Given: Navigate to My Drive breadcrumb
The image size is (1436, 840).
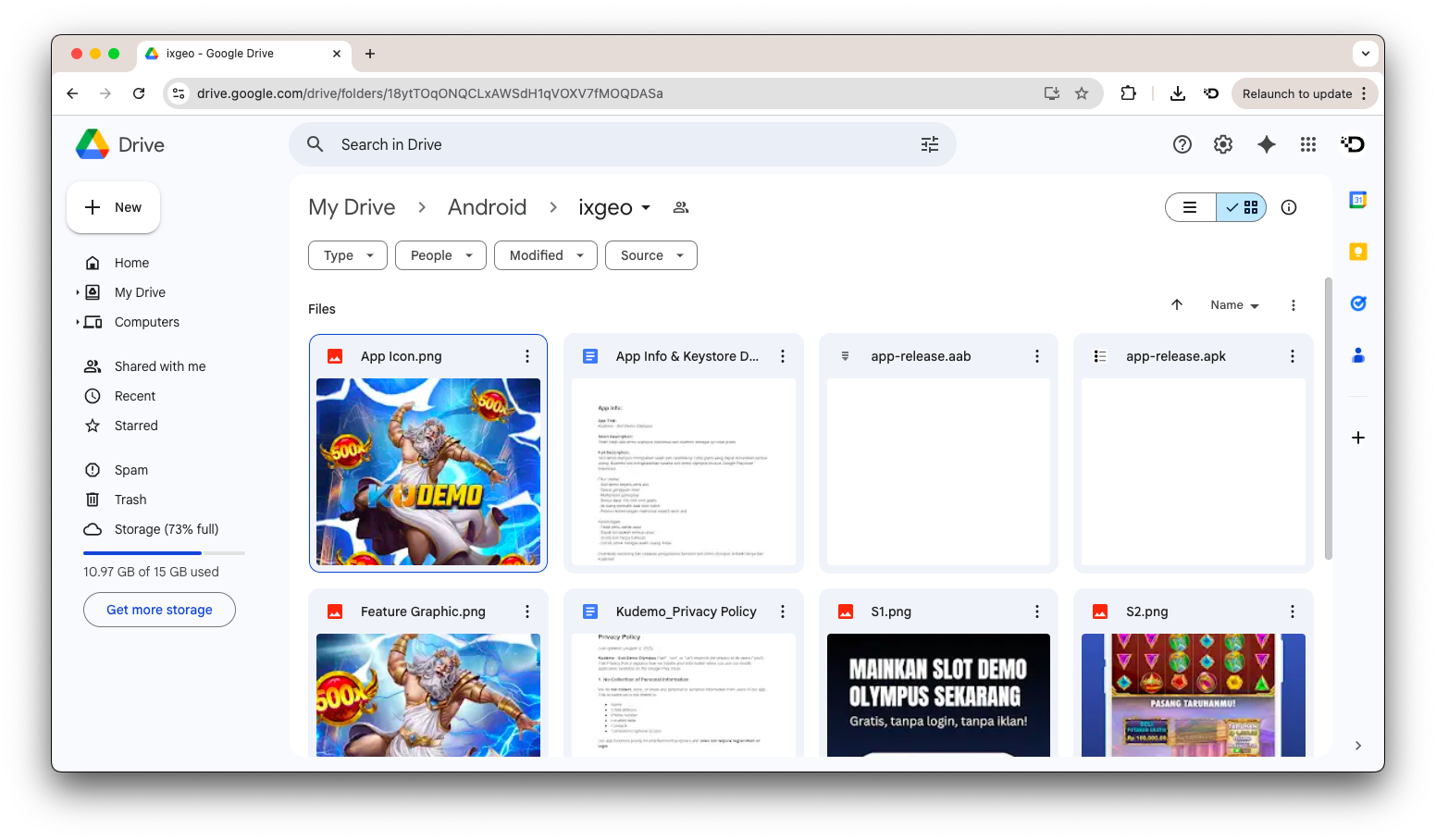Looking at the screenshot, I should tap(352, 207).
